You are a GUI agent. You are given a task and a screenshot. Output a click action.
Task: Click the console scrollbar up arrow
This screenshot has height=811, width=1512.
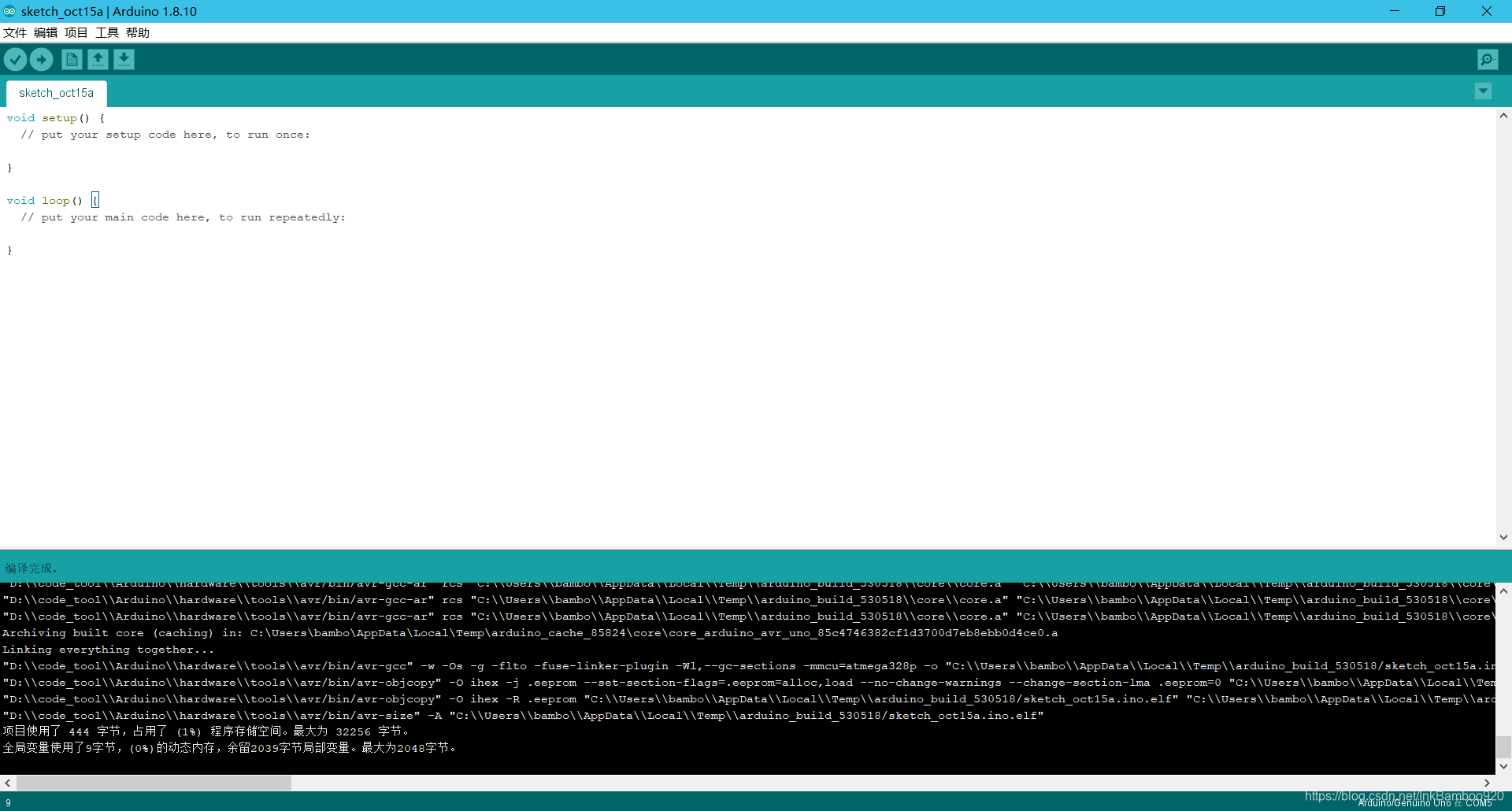(x=1503, y=591)
